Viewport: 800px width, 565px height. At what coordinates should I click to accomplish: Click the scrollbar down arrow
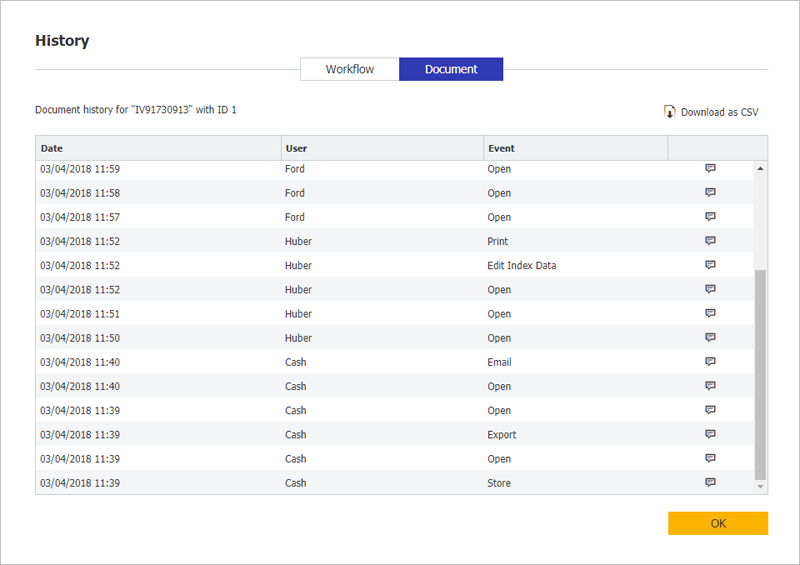click(x=760, y=486)
